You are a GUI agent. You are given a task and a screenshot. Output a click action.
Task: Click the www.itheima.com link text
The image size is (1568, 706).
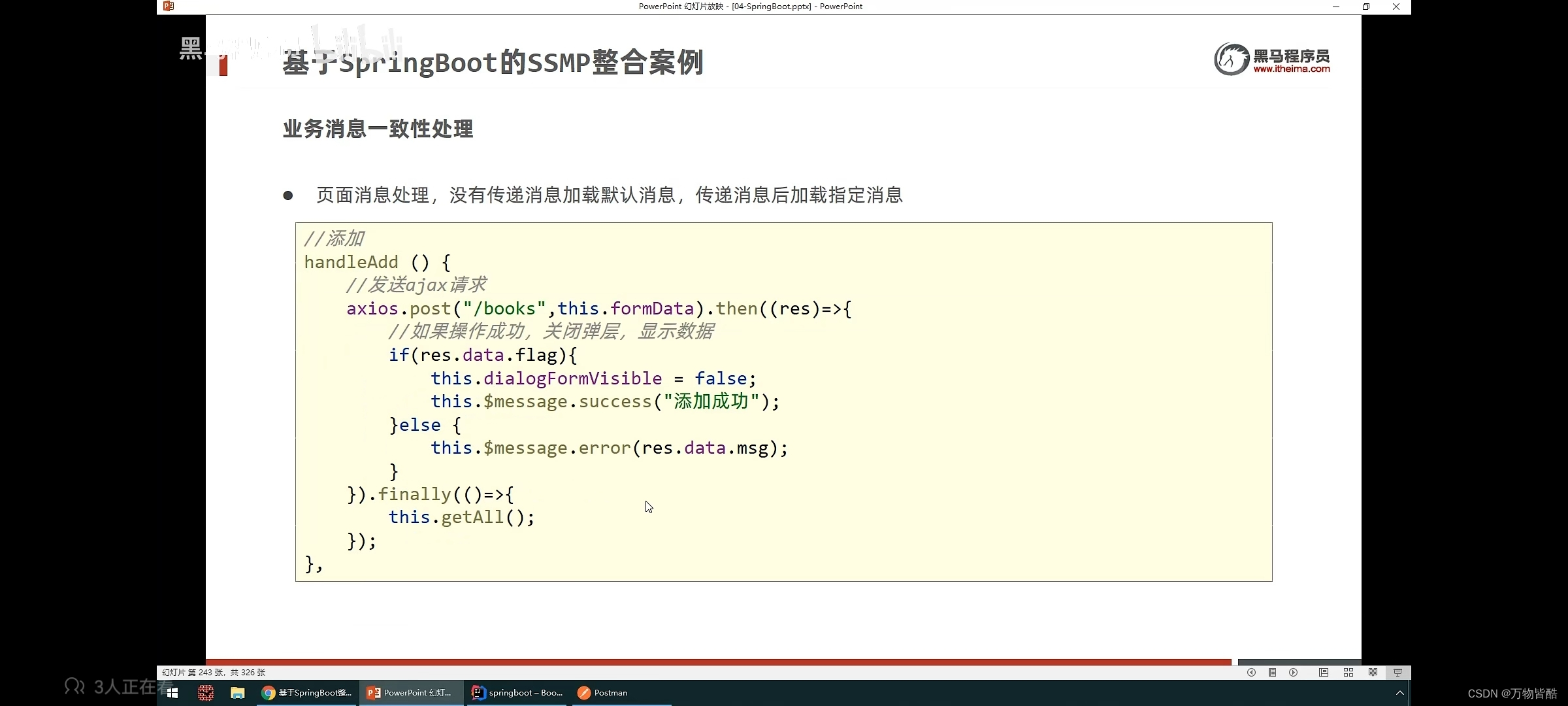1292,69
